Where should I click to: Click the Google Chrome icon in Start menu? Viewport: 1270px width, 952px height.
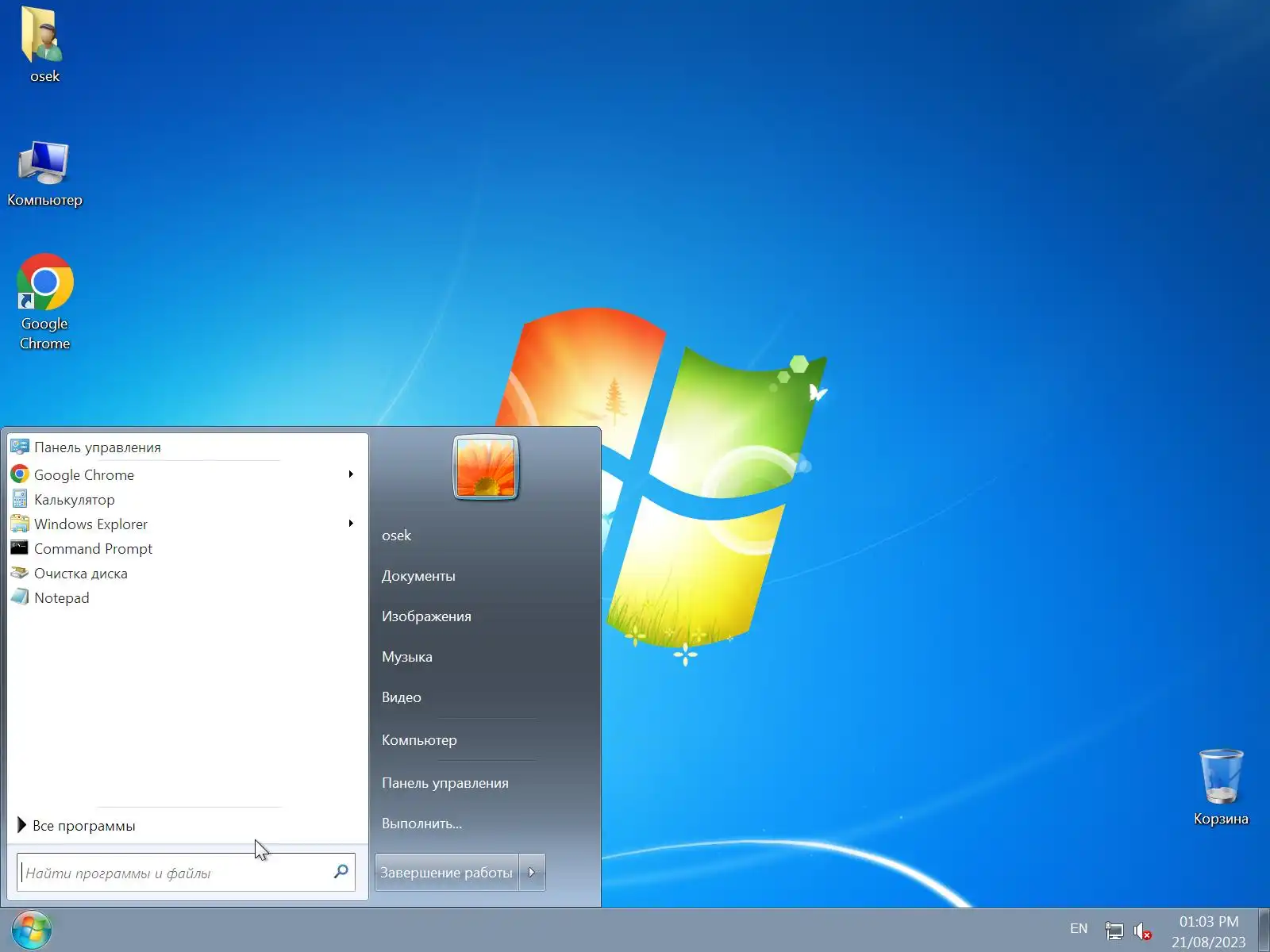coord(20,474)
